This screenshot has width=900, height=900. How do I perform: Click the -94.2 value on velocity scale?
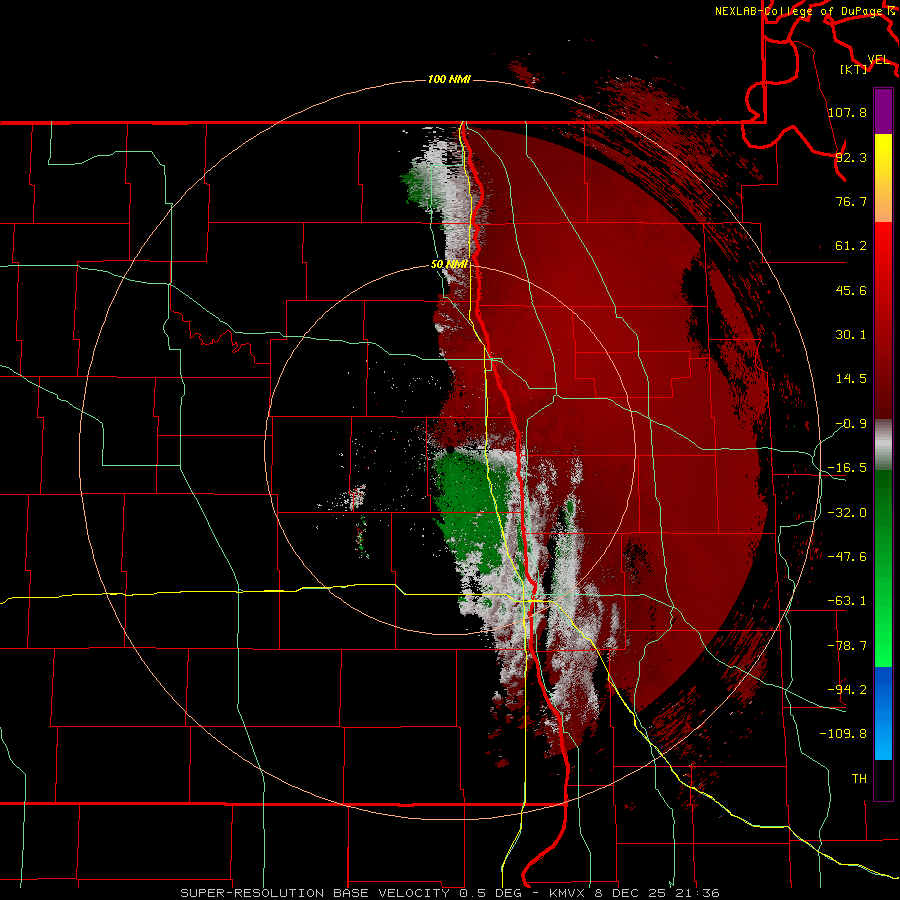click(x=847, y=689)
